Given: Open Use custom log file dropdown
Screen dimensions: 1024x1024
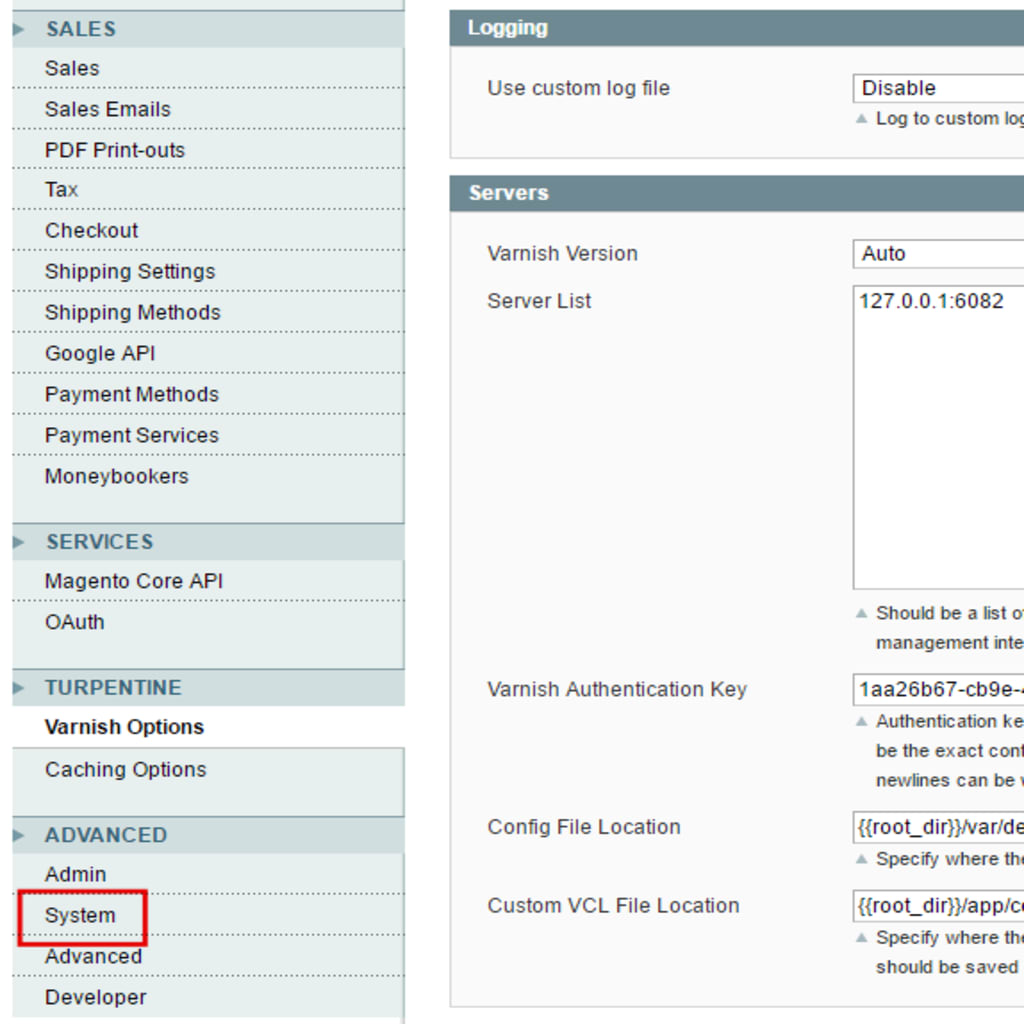Looking at the screenshot, I should pyautogui.click(x=938, y=88).
